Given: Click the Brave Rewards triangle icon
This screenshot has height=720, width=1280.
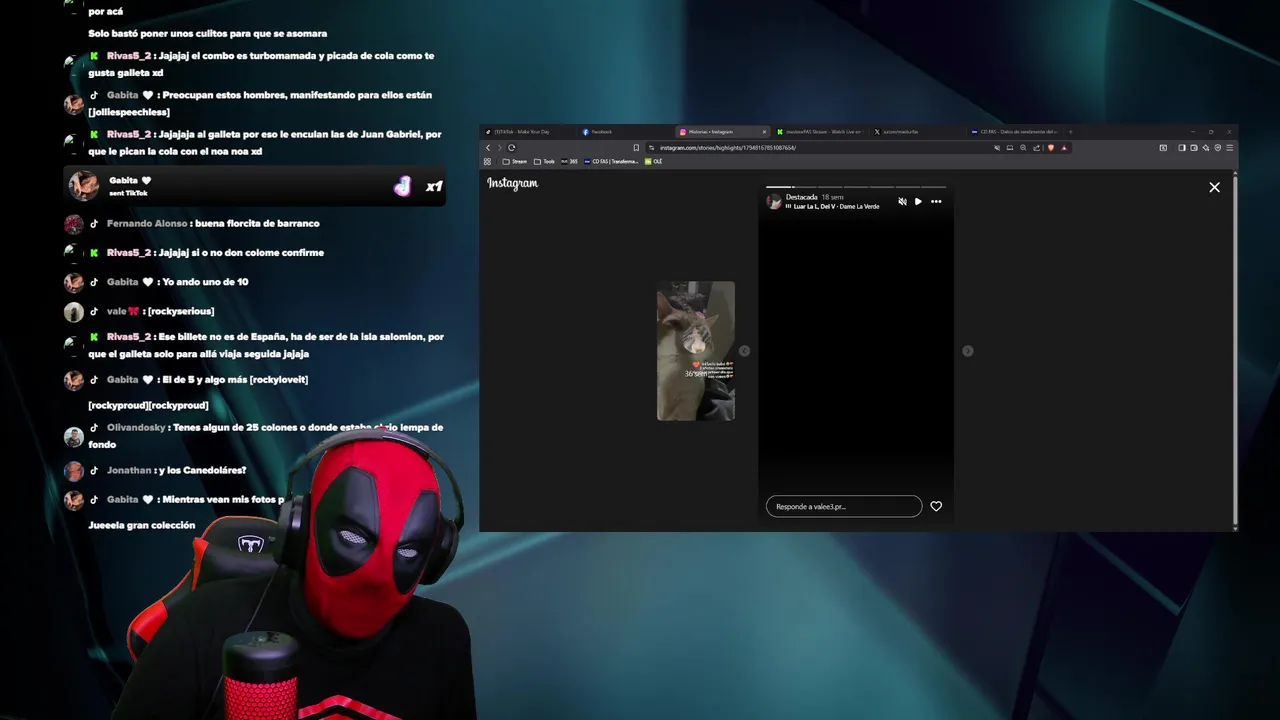Looking at the screenshot, I should (x=1064, y=148).
